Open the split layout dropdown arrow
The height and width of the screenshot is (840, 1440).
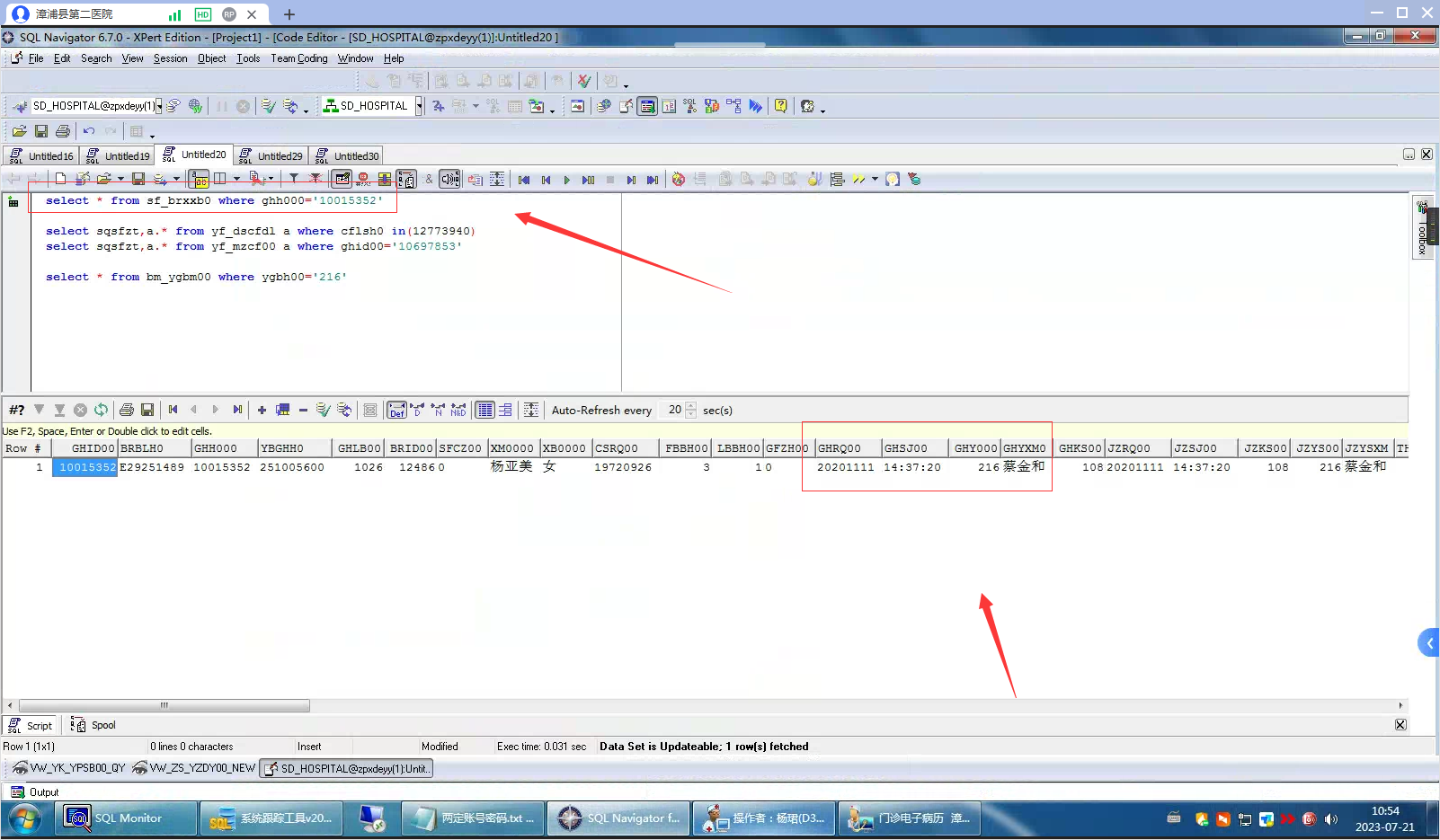click(x=236, y=179)
